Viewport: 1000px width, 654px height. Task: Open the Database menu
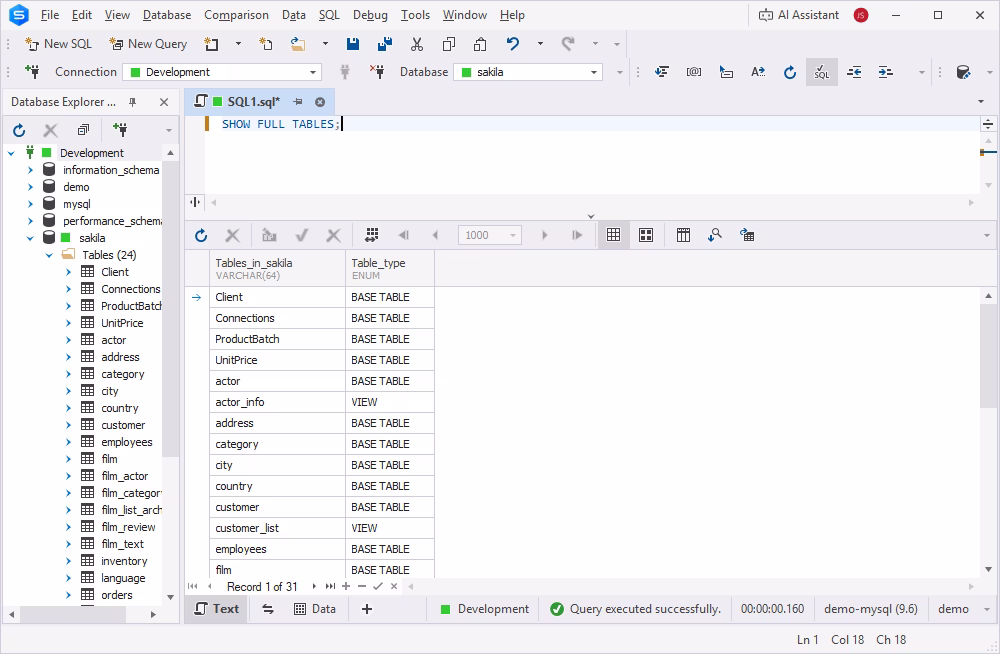(167, 15)
